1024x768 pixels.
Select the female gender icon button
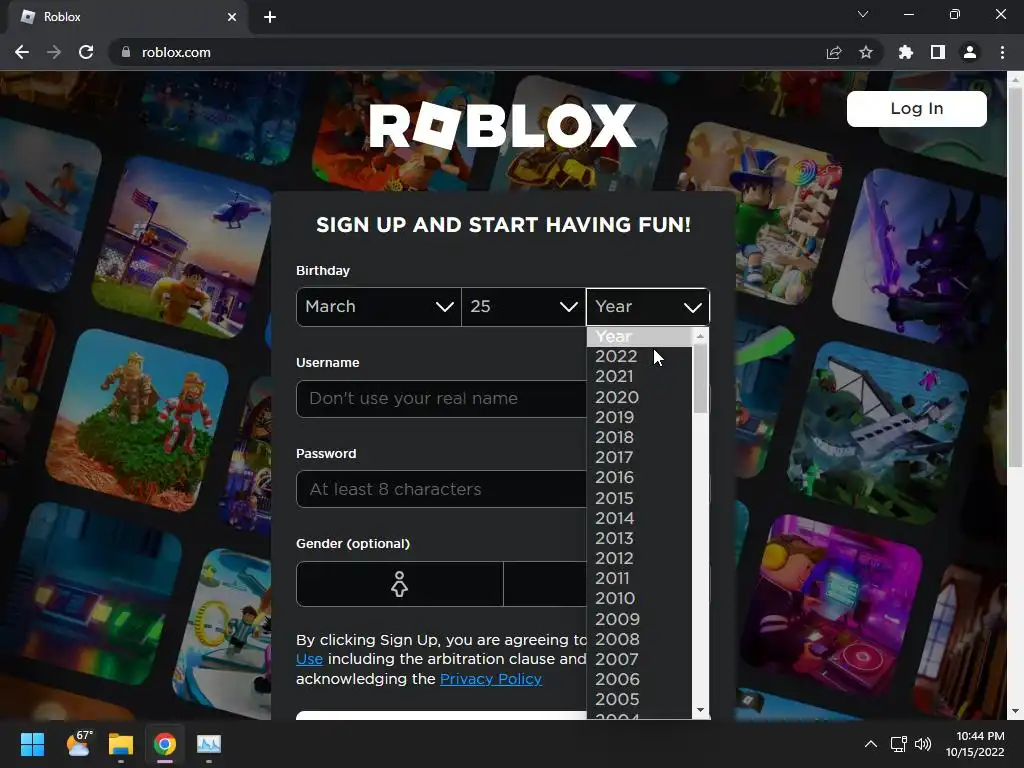click(400, 584)
